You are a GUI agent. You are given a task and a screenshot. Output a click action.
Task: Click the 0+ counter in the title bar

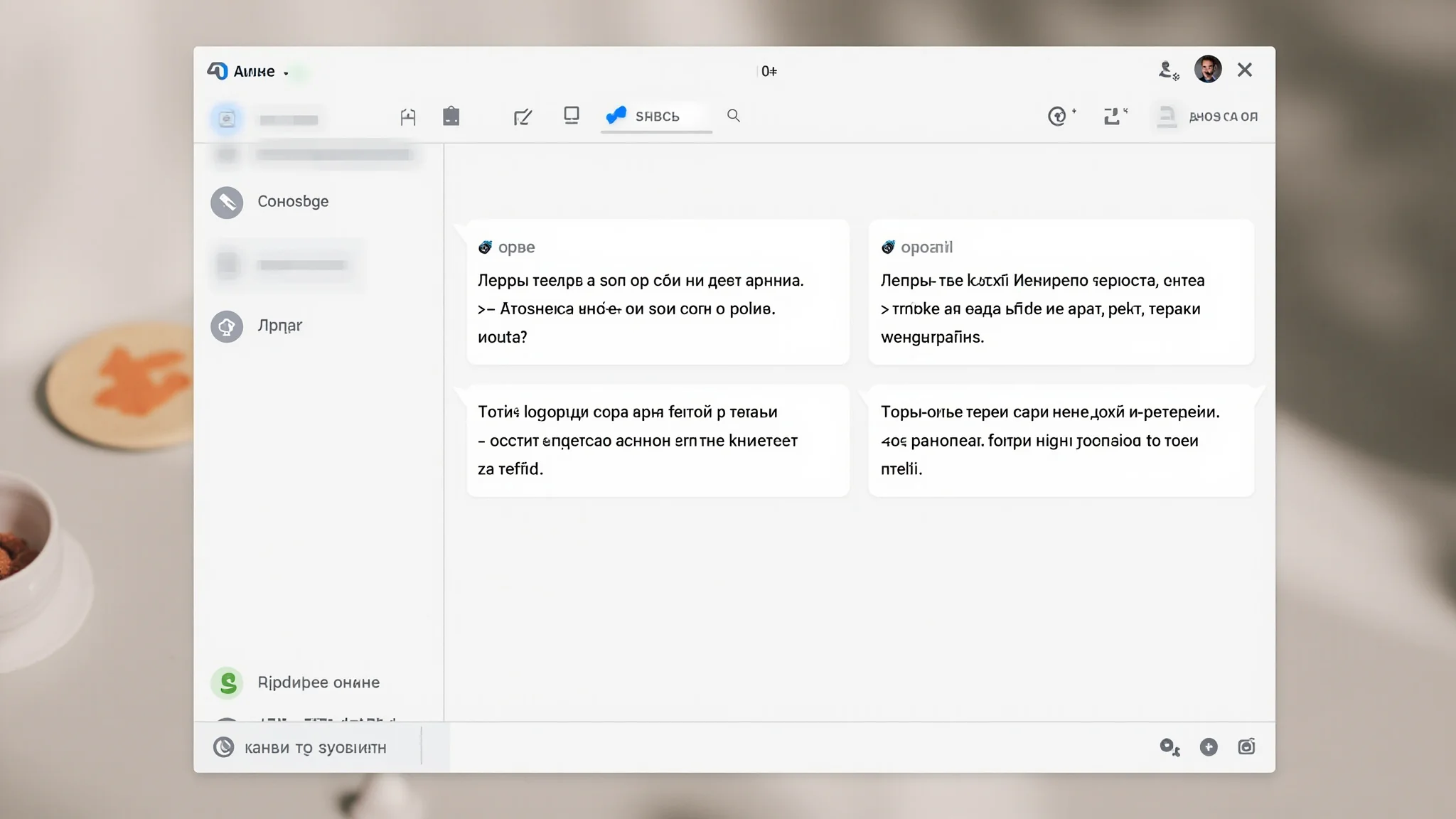(x=769, y=71)
